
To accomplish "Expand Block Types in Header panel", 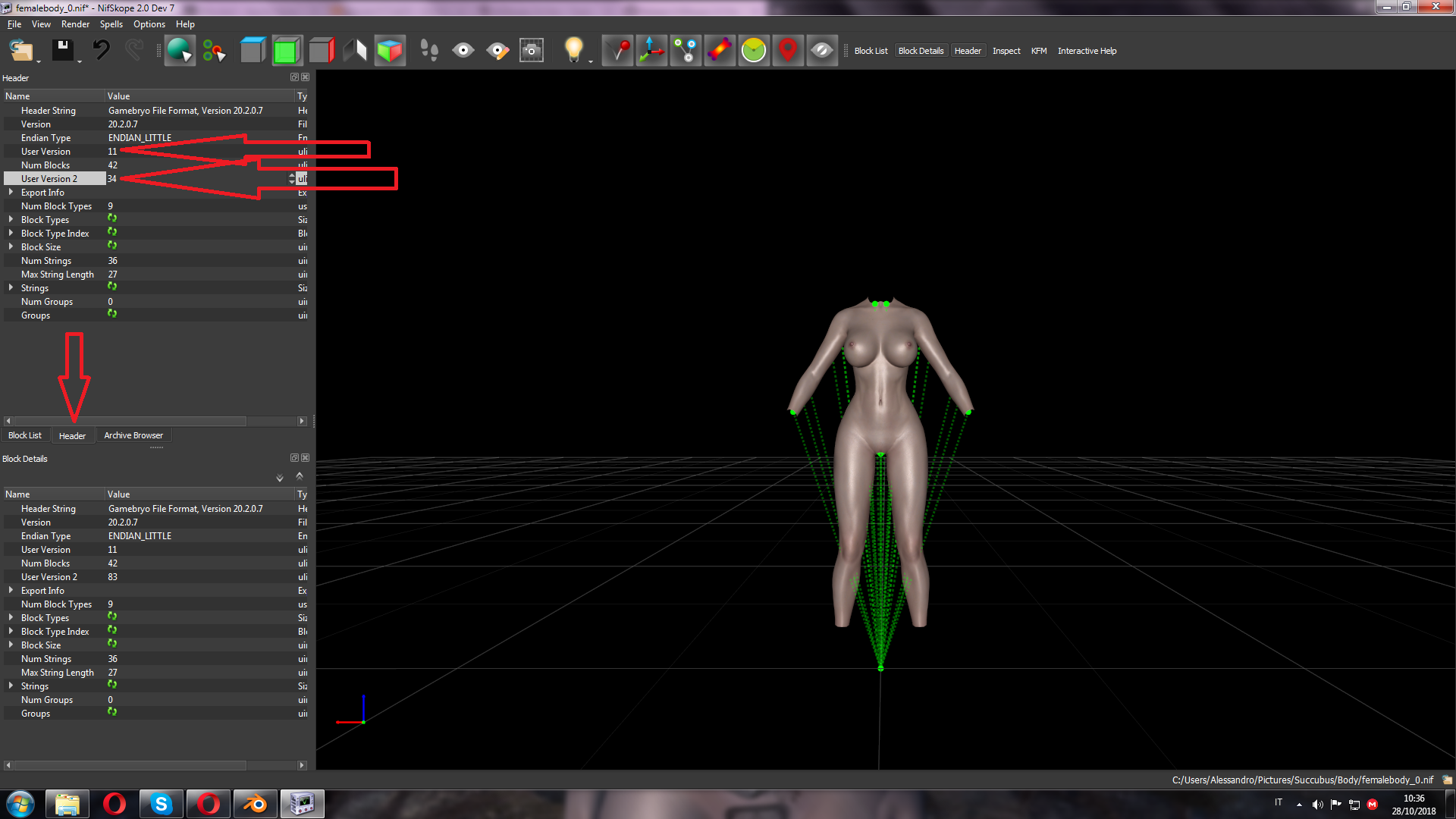I will pos(11,220).
